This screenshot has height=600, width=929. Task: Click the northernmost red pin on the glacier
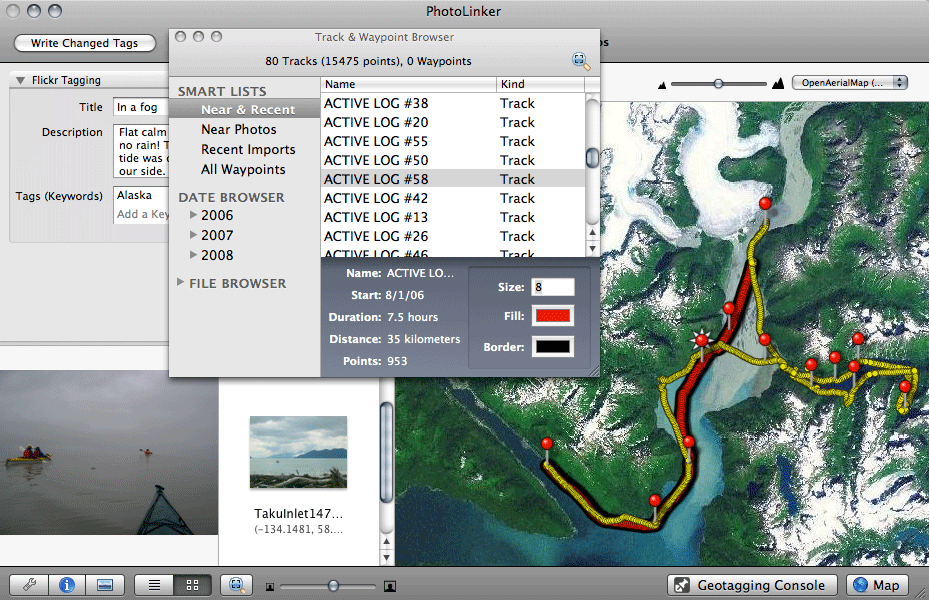pyautogui.click(x=765, y=204)
